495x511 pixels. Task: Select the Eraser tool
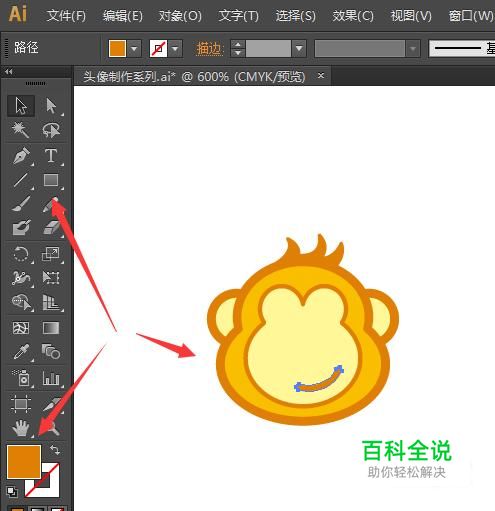pyautogui.click(x=51, y=228)
